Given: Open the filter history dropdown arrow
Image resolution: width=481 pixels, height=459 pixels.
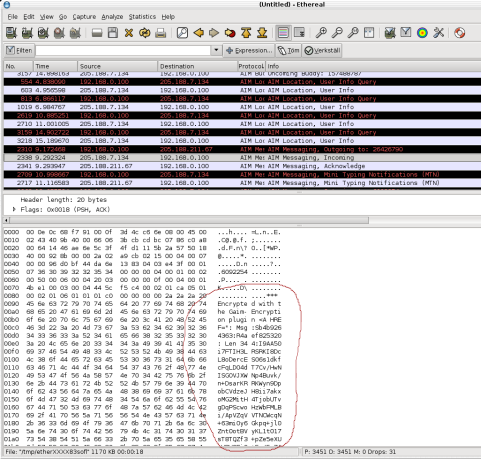Looking at the screenshot, I should click(x=216, y=50).
